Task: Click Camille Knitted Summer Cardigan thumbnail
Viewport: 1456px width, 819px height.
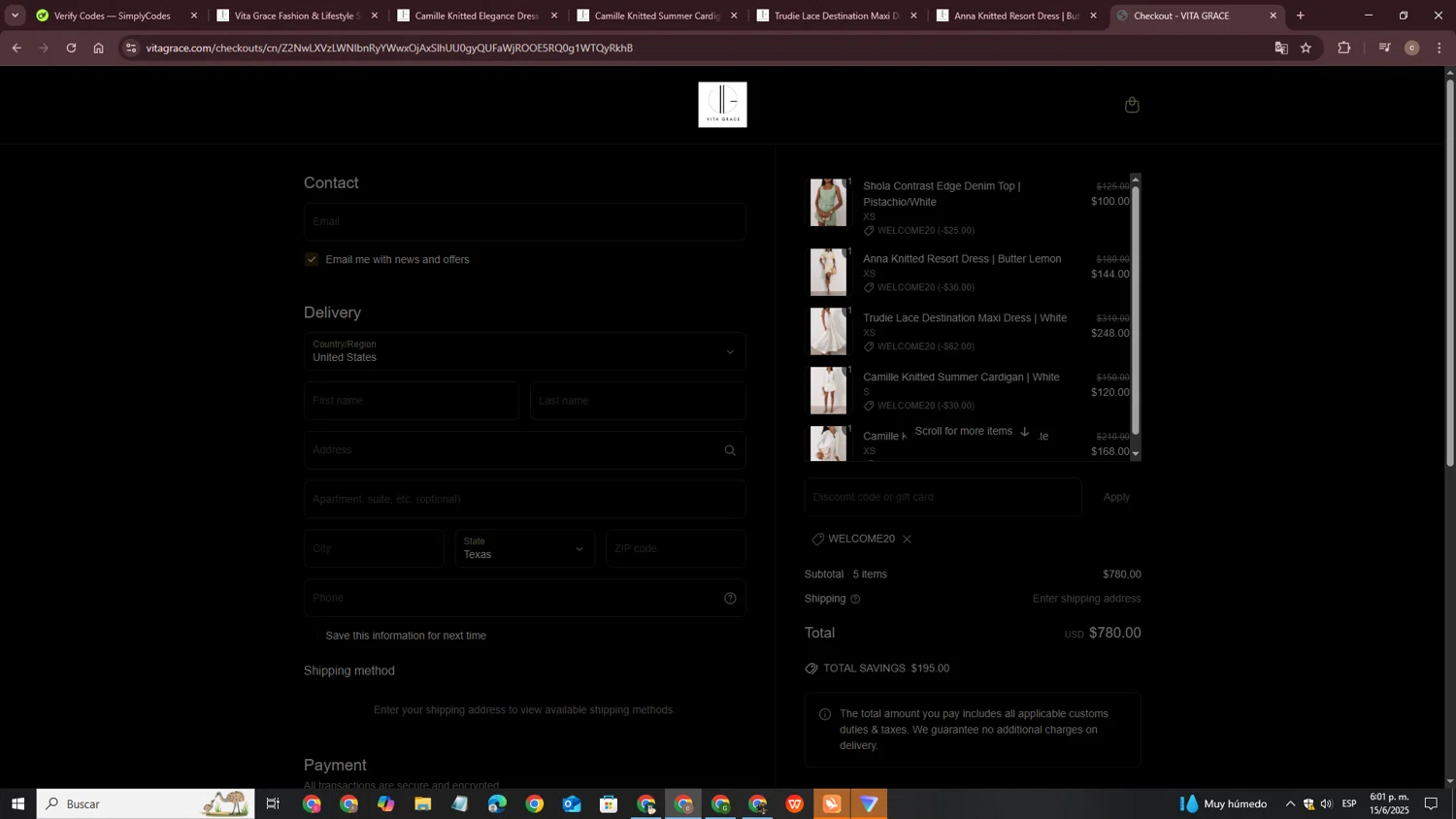Action: pos(828,390)
